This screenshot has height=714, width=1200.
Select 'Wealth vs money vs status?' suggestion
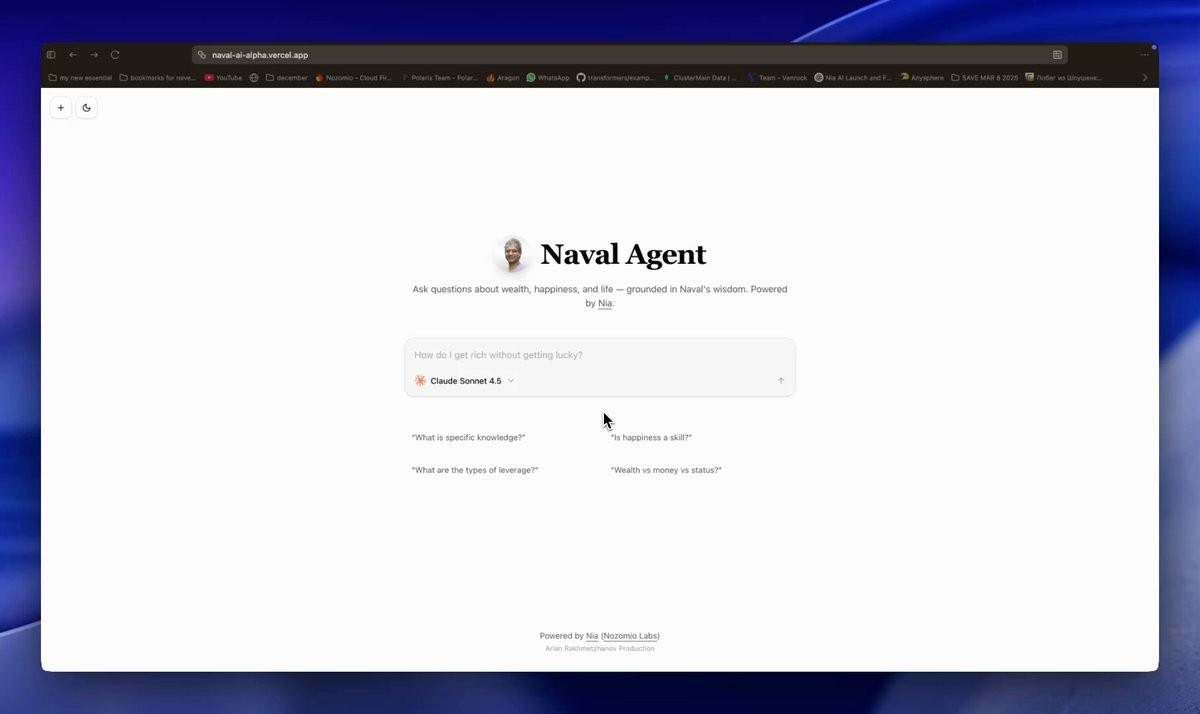pos(666,470)
